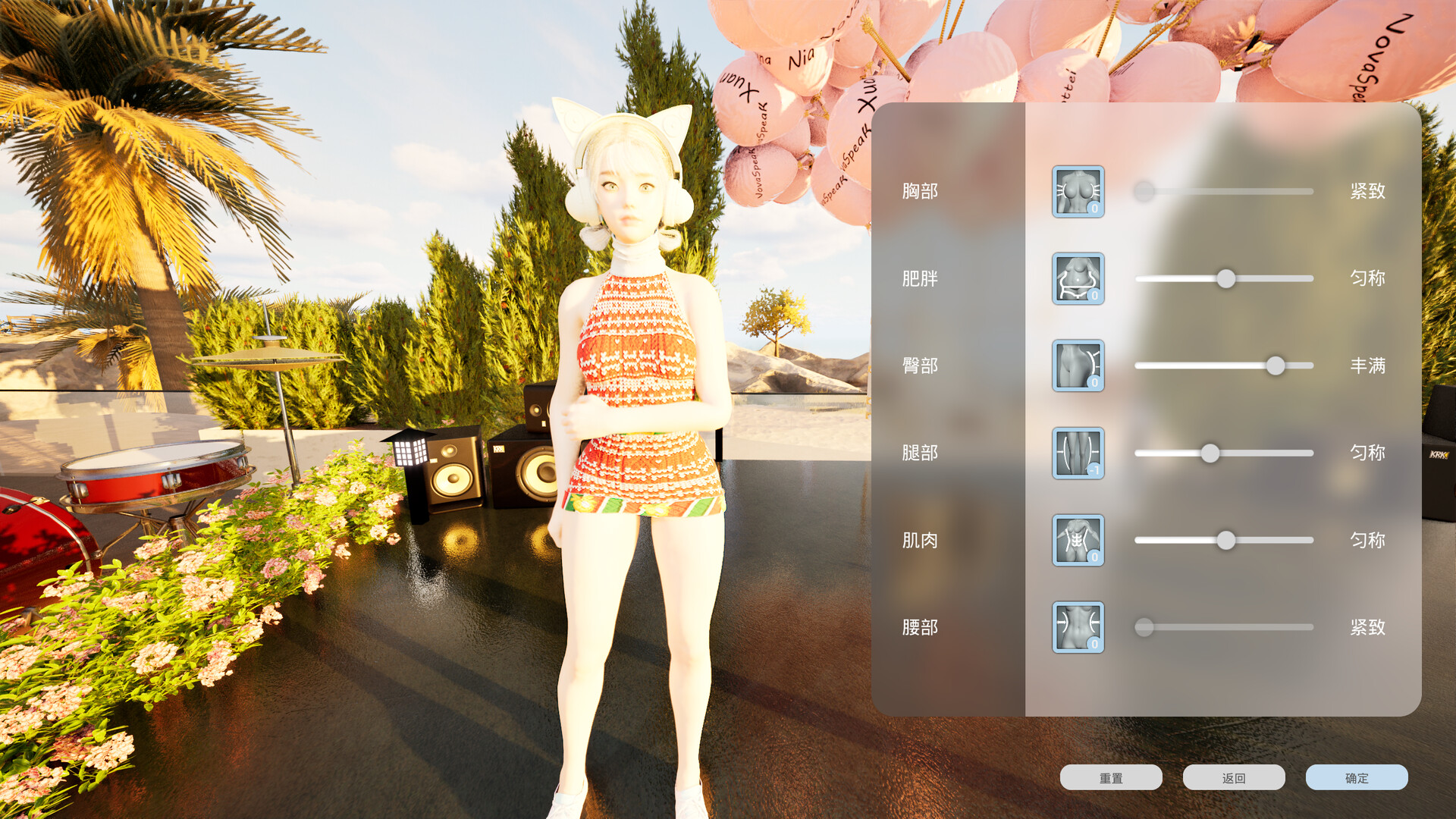Click the 肥胖 (fat) body shape icon
Image resolution: width=1456 pixels, height=819 pixels.
(1078, 279)
